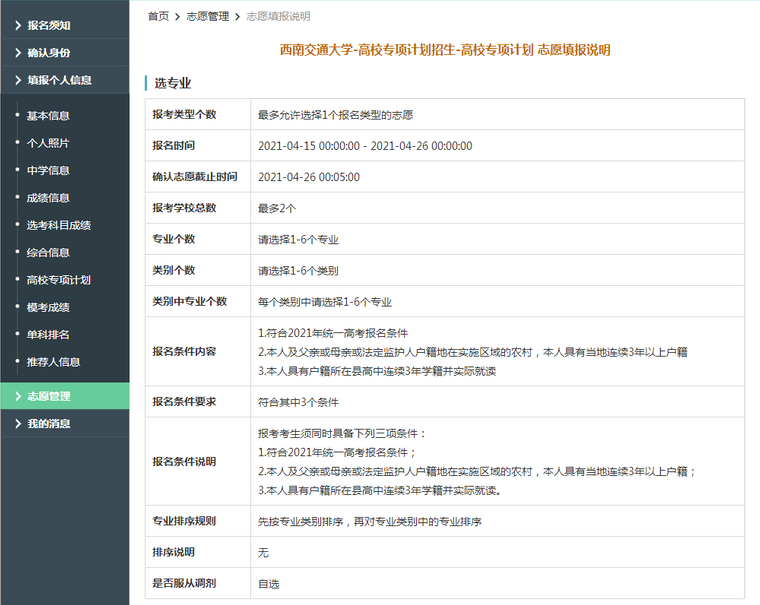This screenshot has height=605, width=760.
Task: Click 每个类别中请选择1-6个专业 value
Action: coord(325,302)
